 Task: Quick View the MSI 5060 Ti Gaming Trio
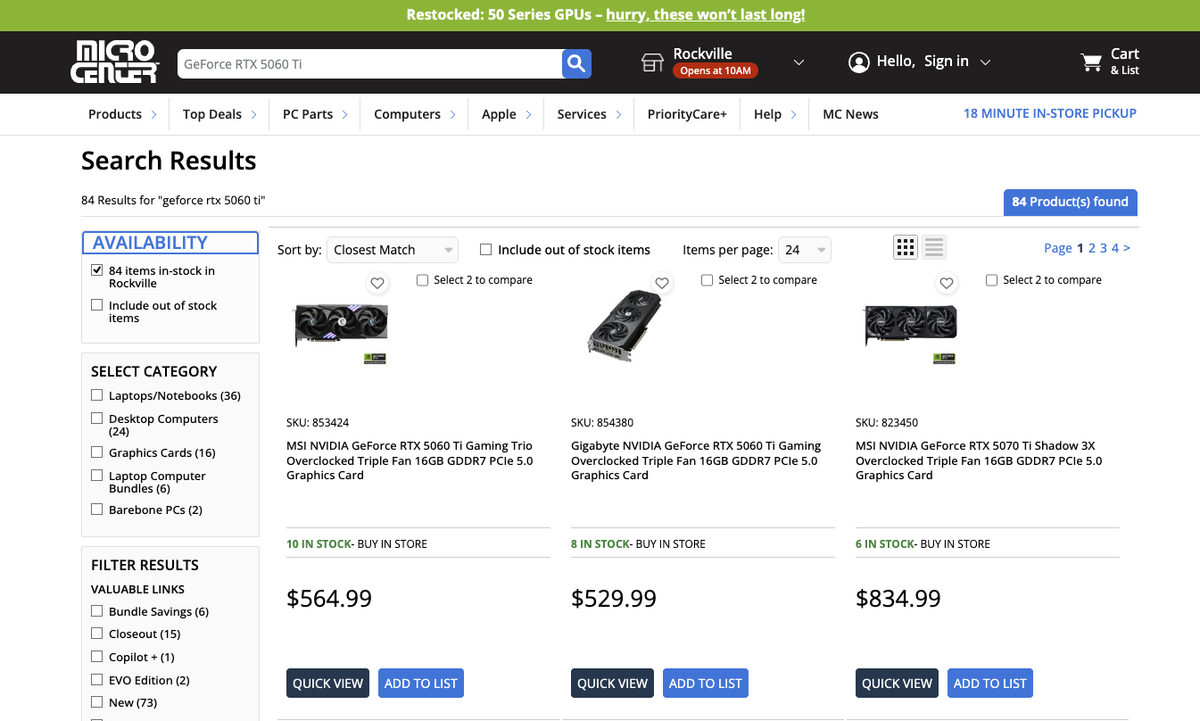328,683
